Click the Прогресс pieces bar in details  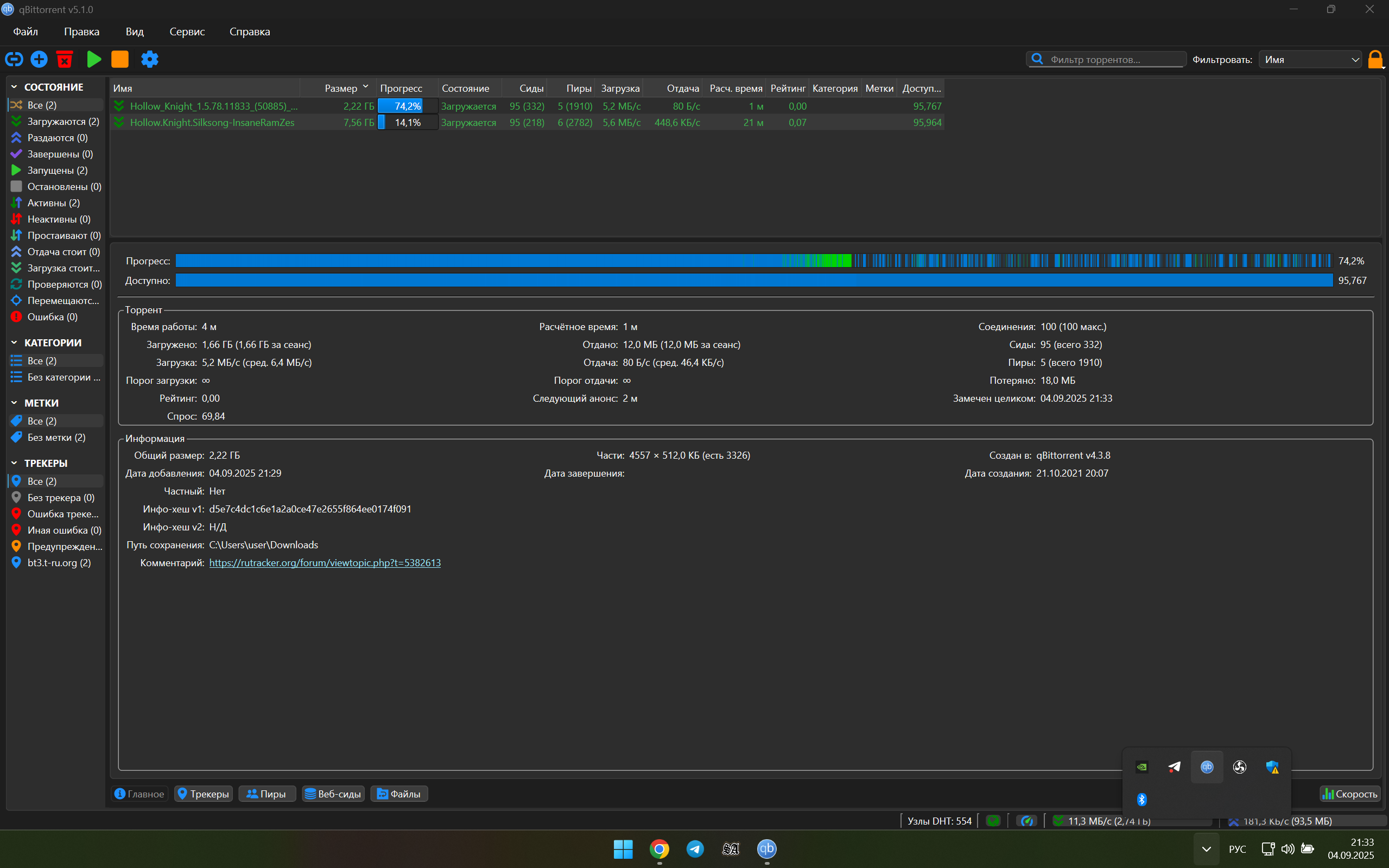click(753, 261)
